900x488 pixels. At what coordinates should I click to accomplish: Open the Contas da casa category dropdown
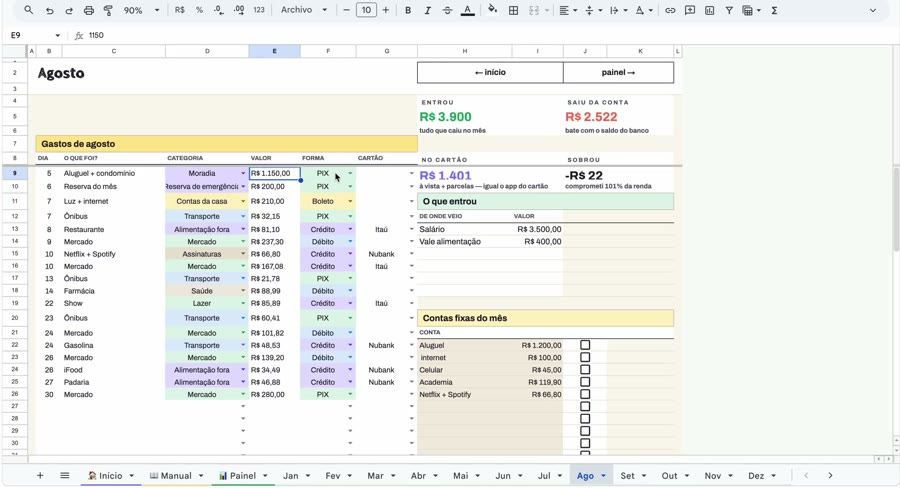243,202
